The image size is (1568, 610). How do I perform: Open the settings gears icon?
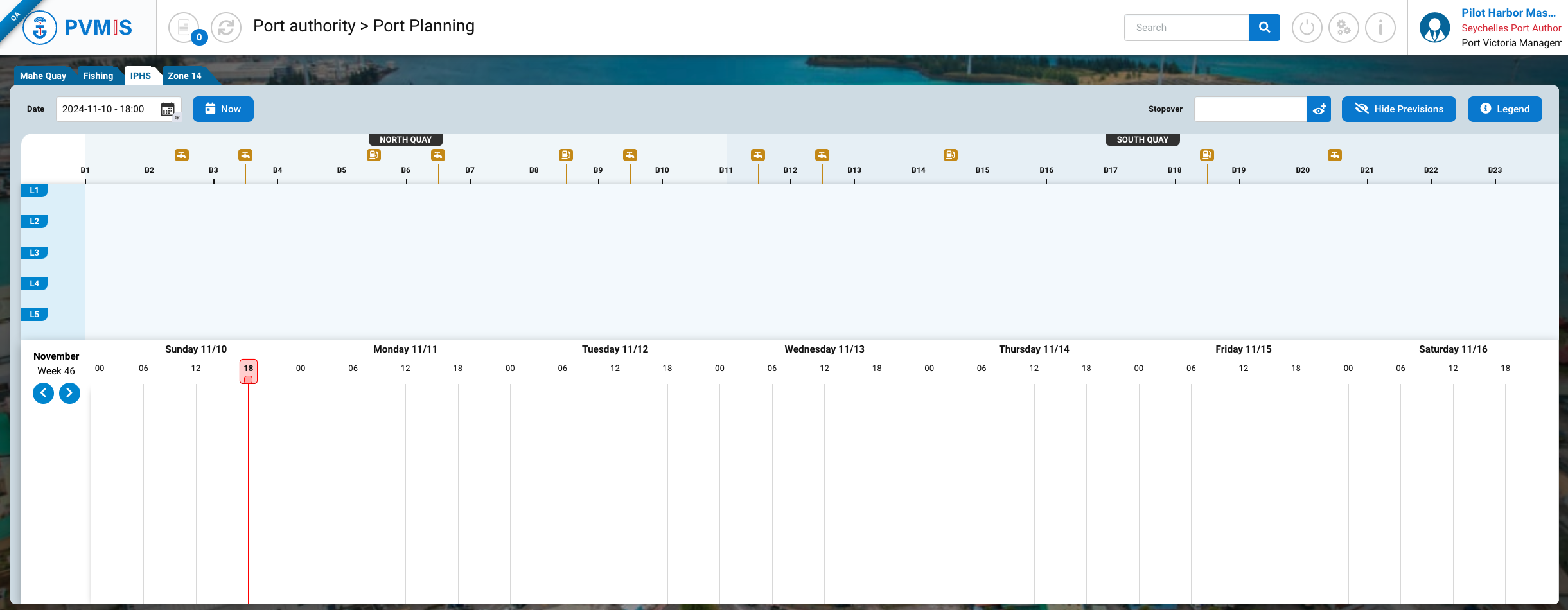[1343, 28]
